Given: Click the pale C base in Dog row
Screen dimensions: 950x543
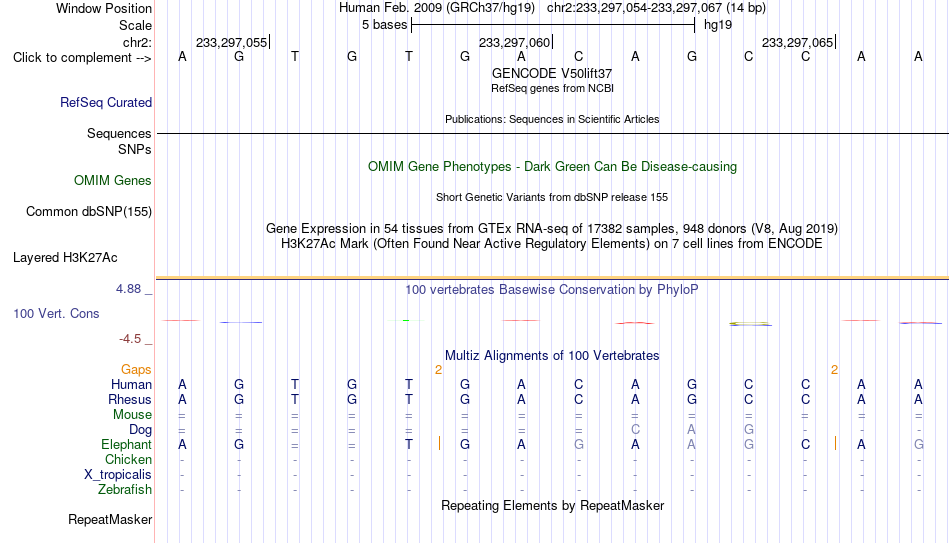Looking at the screenshot, I should point(635,430).
